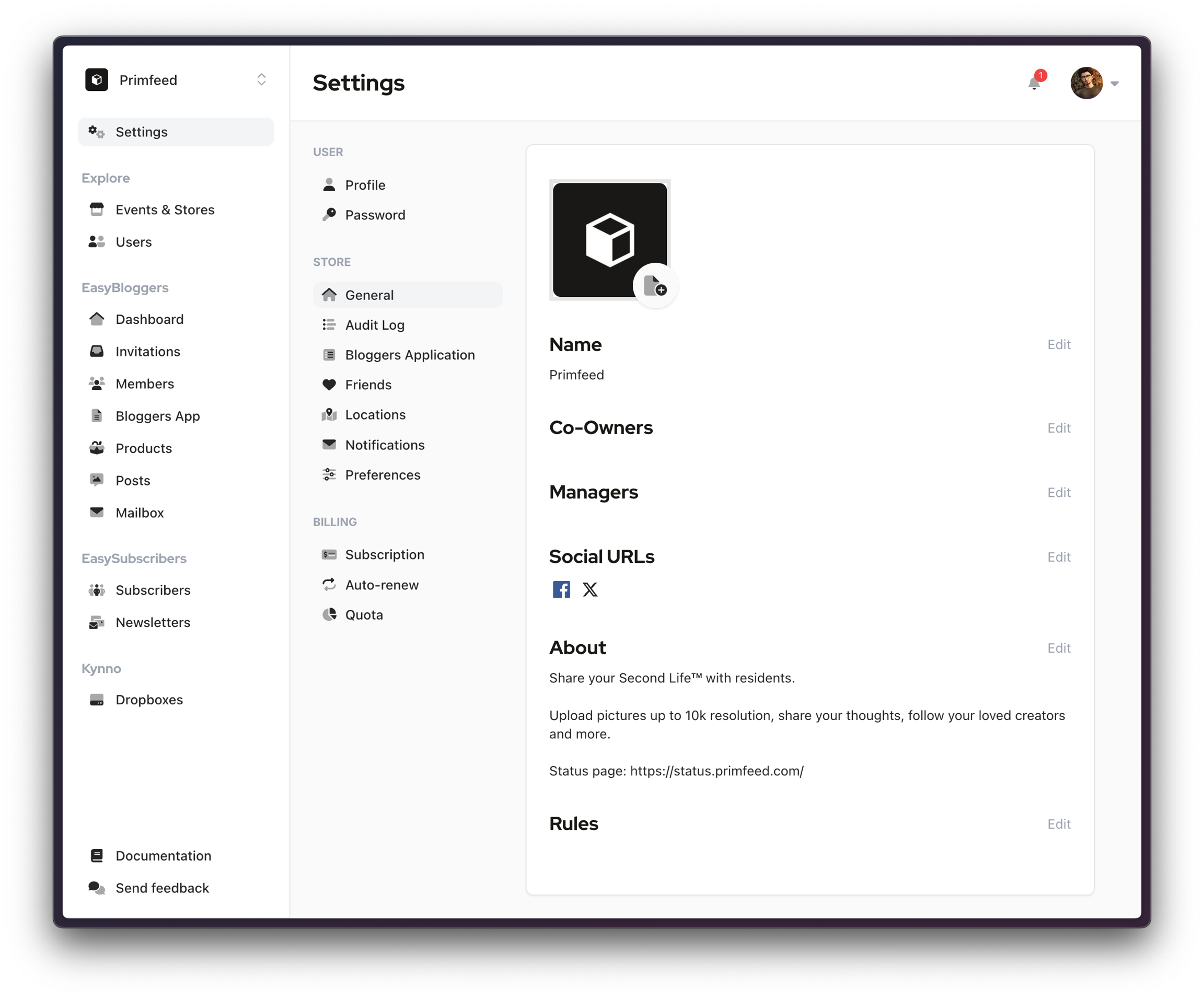Expand the Primfeed store switcher chevrons

point(261,79)
